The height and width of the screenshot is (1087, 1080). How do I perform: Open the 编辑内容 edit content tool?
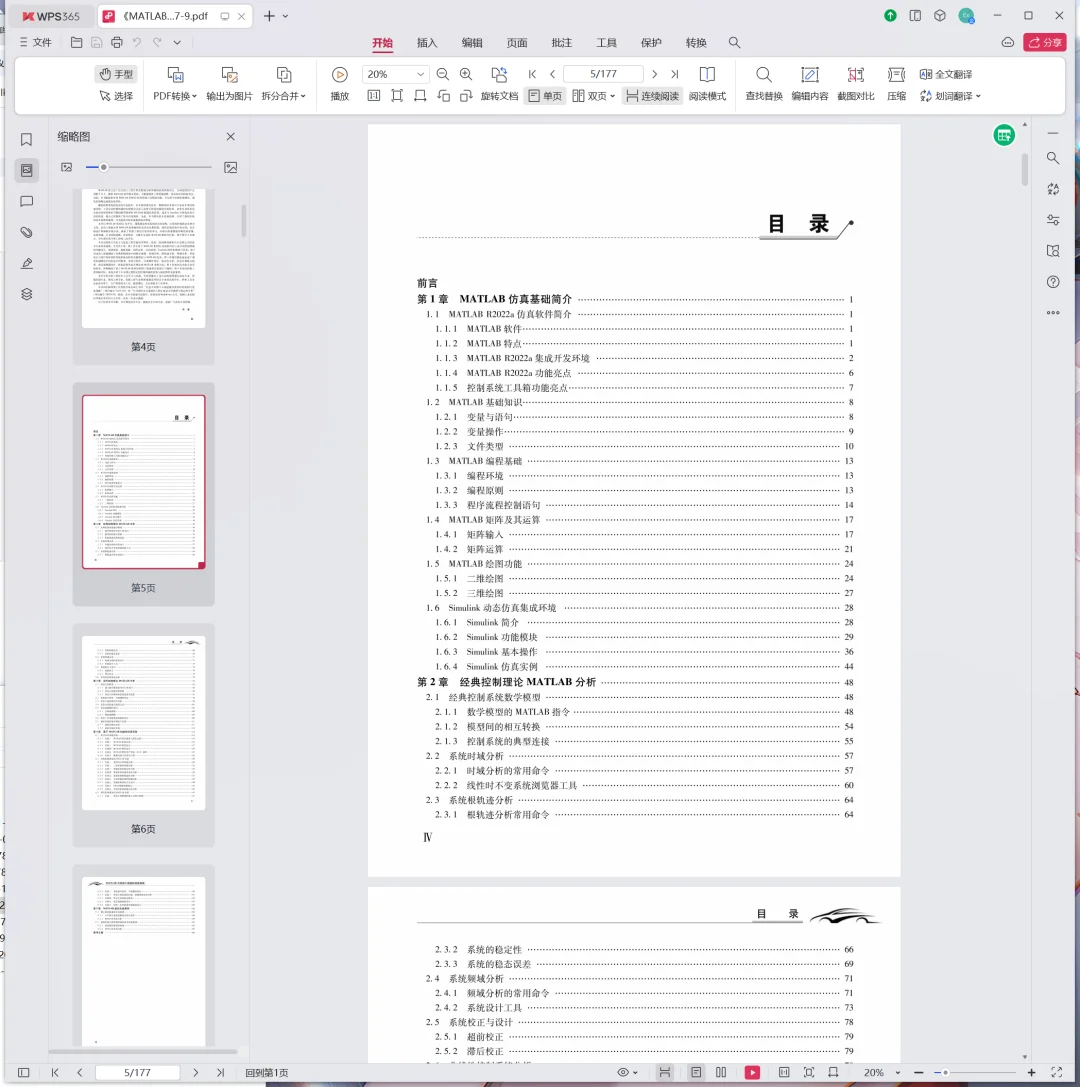coord(810,84)
